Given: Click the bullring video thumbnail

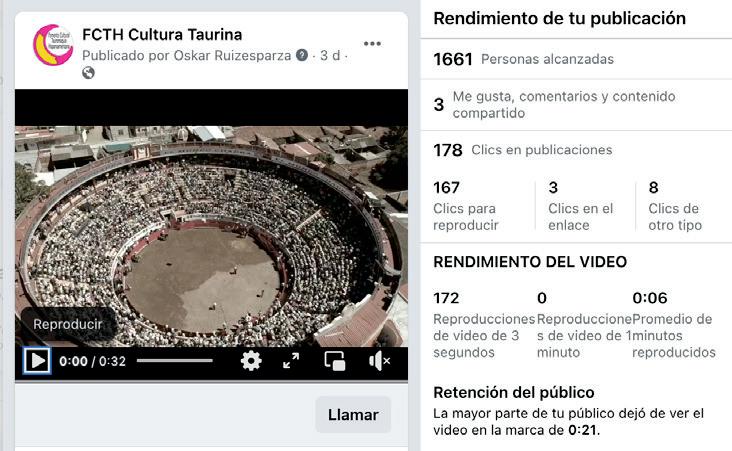Looking at the screenshot, I should point(211,236).
